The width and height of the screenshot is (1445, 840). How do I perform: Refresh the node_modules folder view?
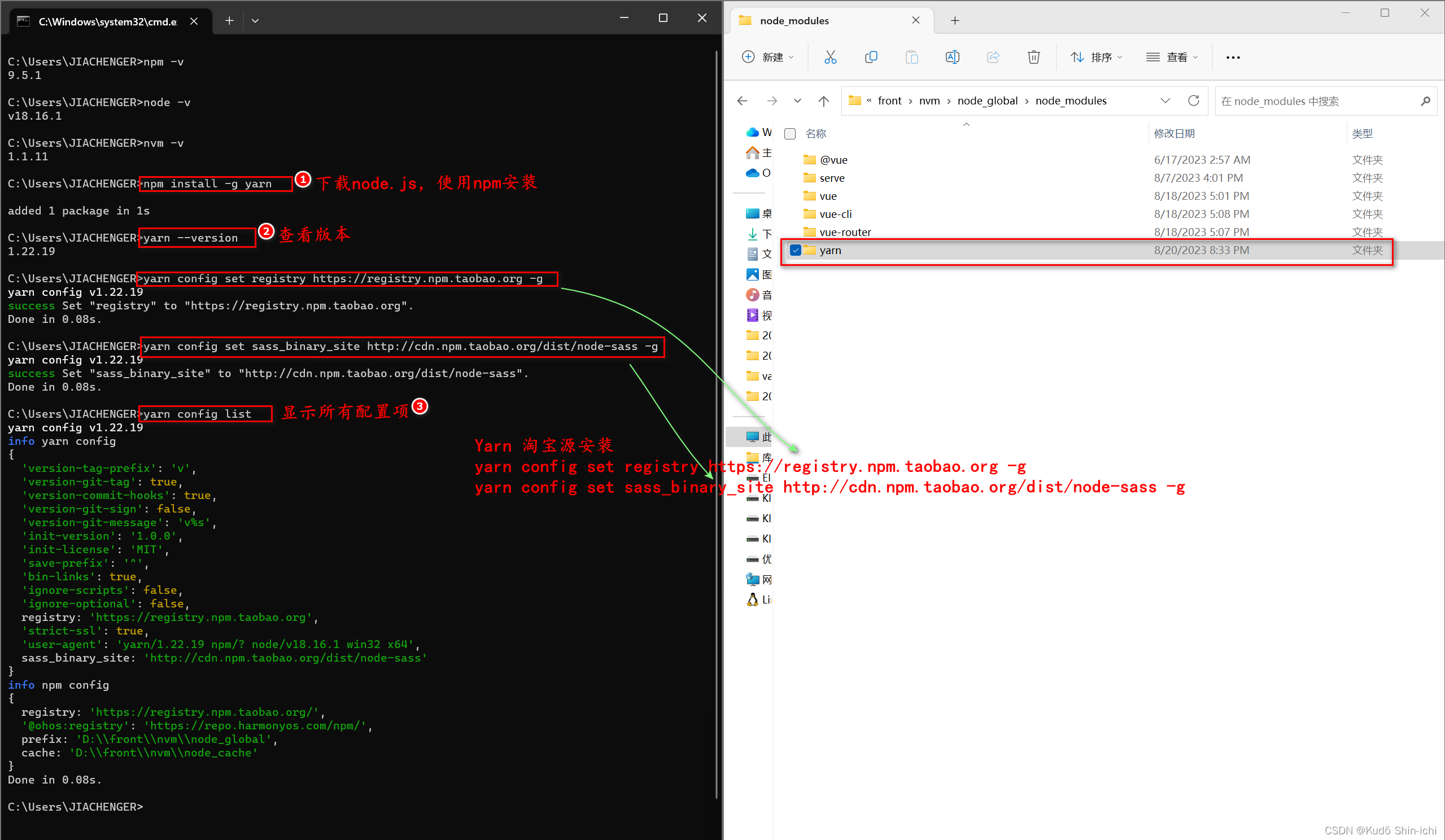[x=1194, y=101]
